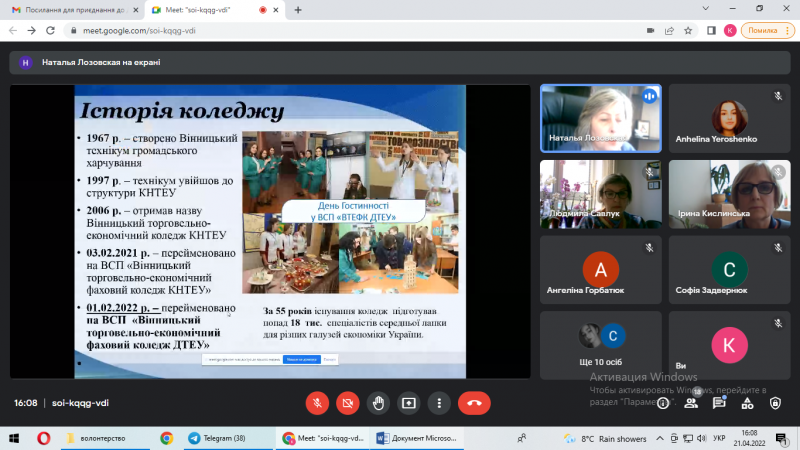Open Windows Start menu
Viewport: 800px width, 450px height.
pyautogui.click(x=14, y=438)
